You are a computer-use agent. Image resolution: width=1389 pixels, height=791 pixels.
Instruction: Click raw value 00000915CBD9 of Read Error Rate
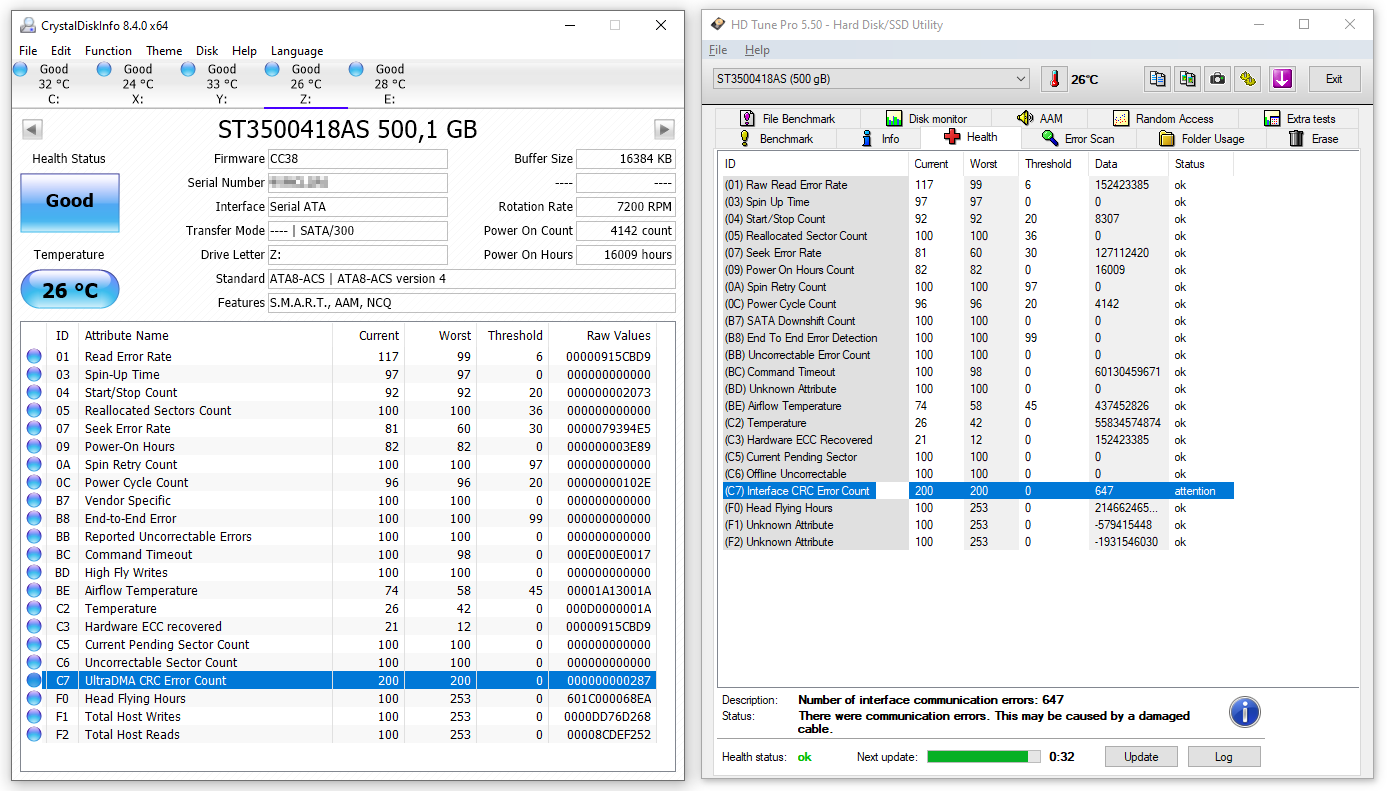[x=608, y=357]
